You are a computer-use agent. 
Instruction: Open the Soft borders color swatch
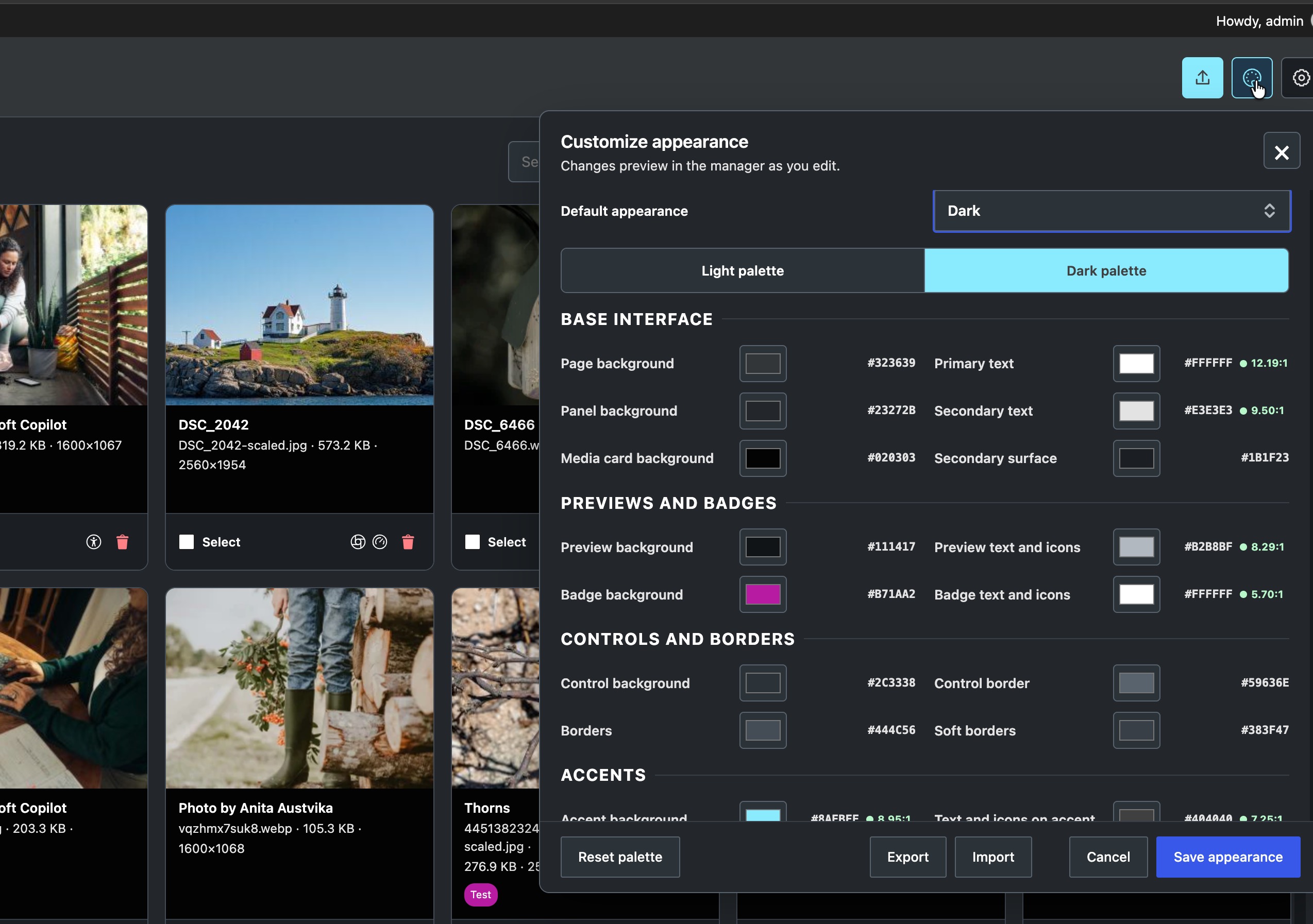point(1136,730)
